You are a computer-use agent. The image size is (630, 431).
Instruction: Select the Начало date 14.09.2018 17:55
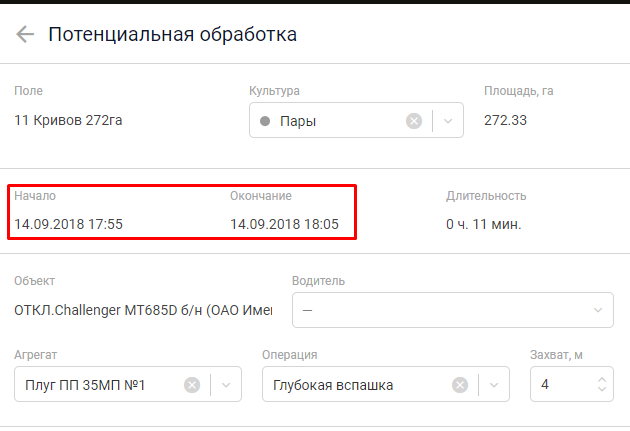pyautogui.click(x=68, y=224)
